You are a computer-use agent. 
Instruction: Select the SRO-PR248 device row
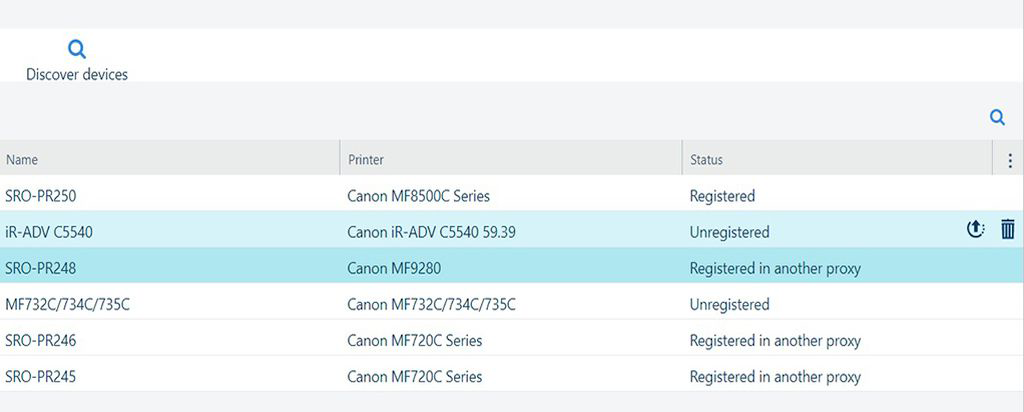point(41,268)
